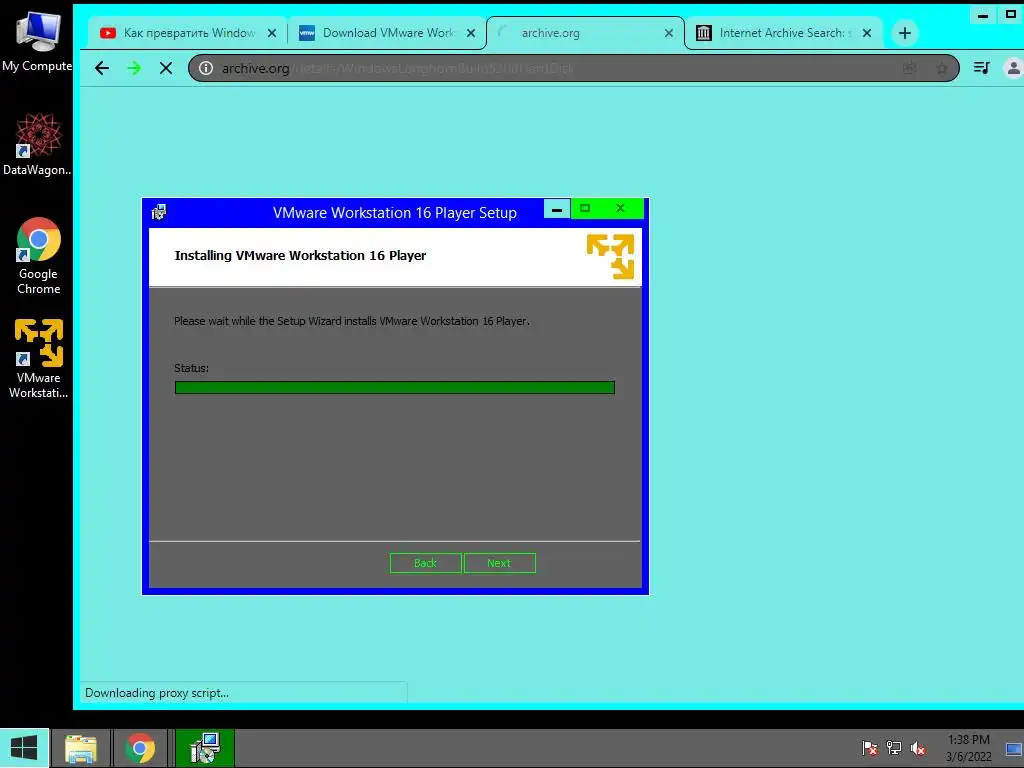The width and height of the screenshot is (1024, 768).
Task: Click the installation progress bar
Action: click(x=394, y=388)
